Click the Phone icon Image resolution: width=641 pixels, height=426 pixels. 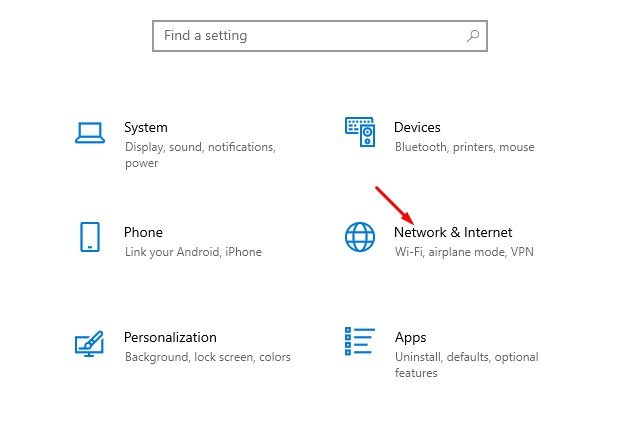(x=90, y=237)
